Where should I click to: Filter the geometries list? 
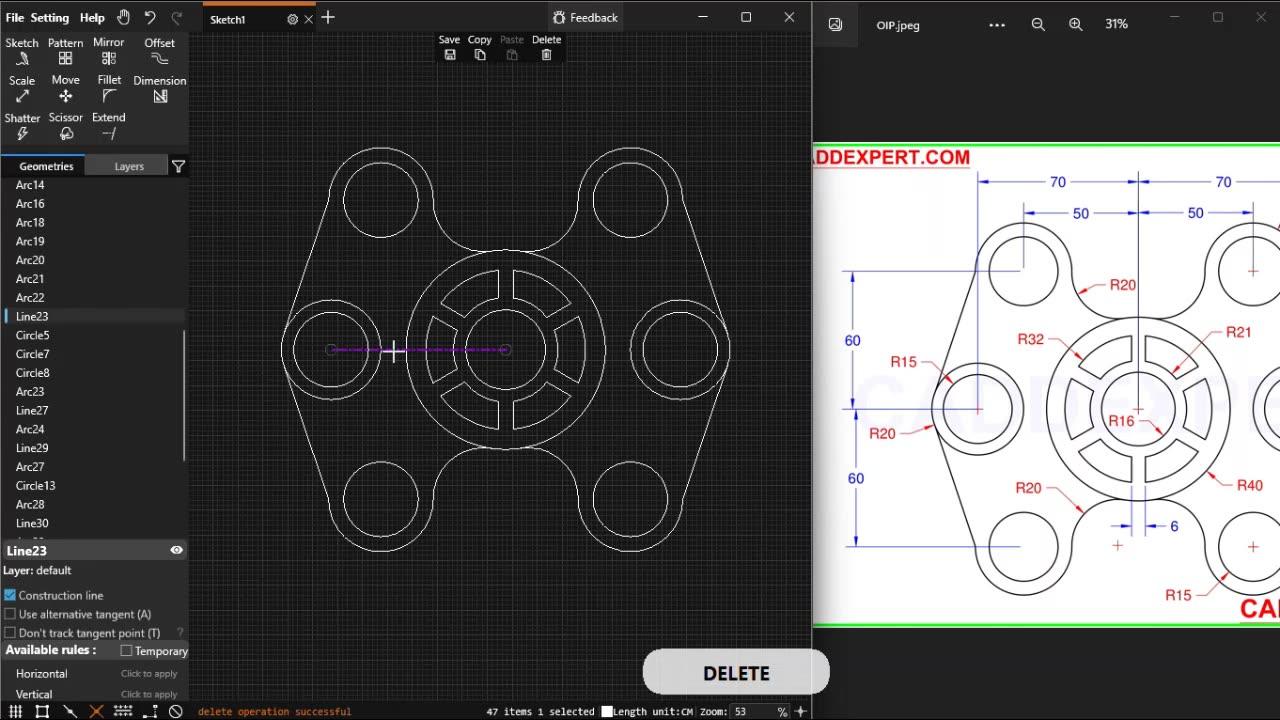(x=178, y=166)
